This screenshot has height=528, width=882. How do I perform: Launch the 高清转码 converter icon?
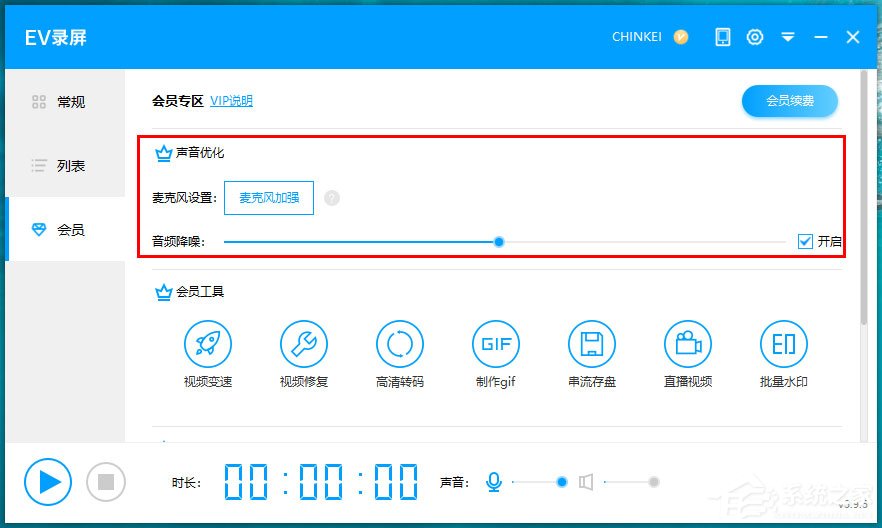[x=400, y=345]
